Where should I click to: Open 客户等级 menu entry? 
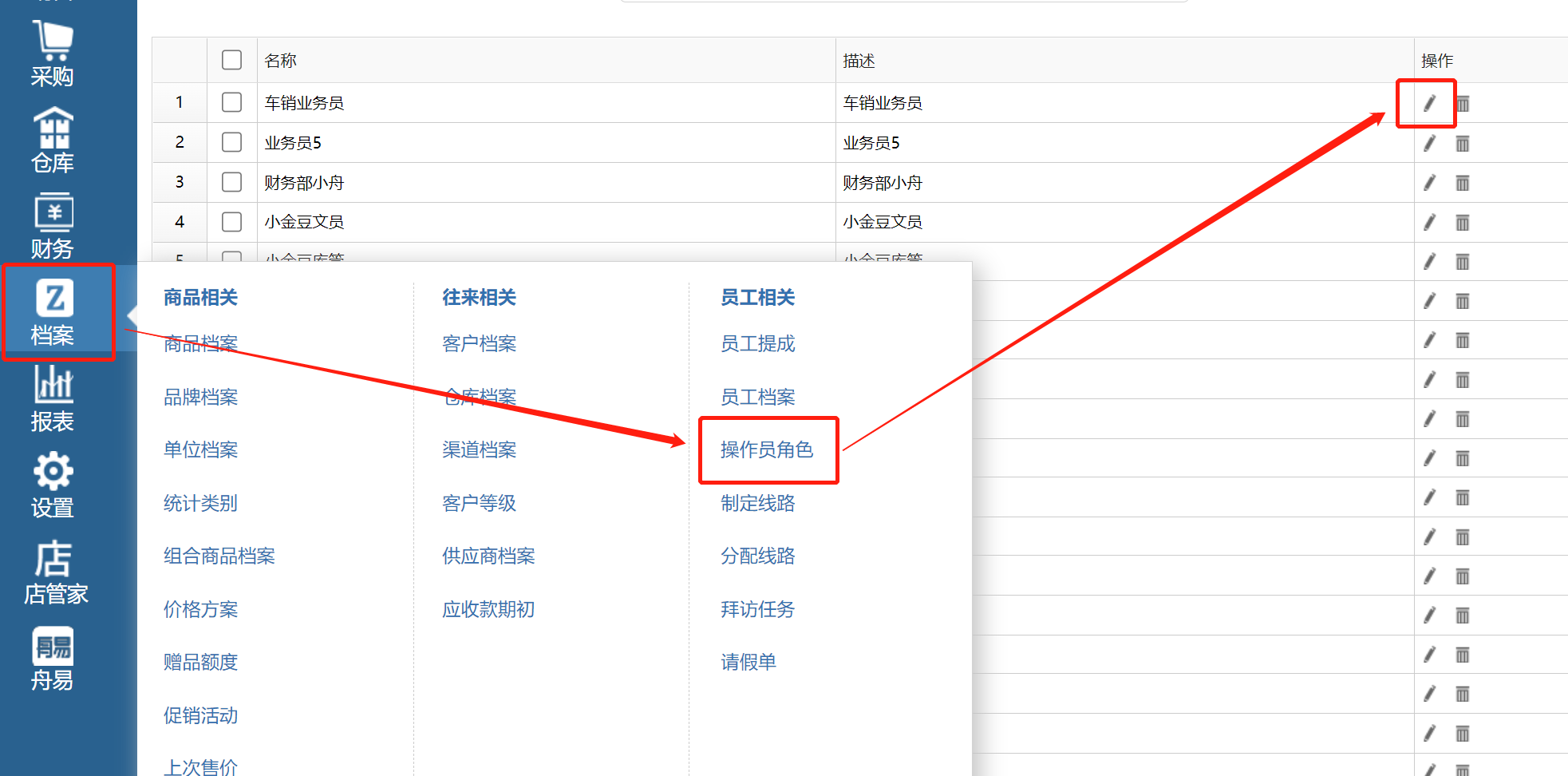point(479,503)
